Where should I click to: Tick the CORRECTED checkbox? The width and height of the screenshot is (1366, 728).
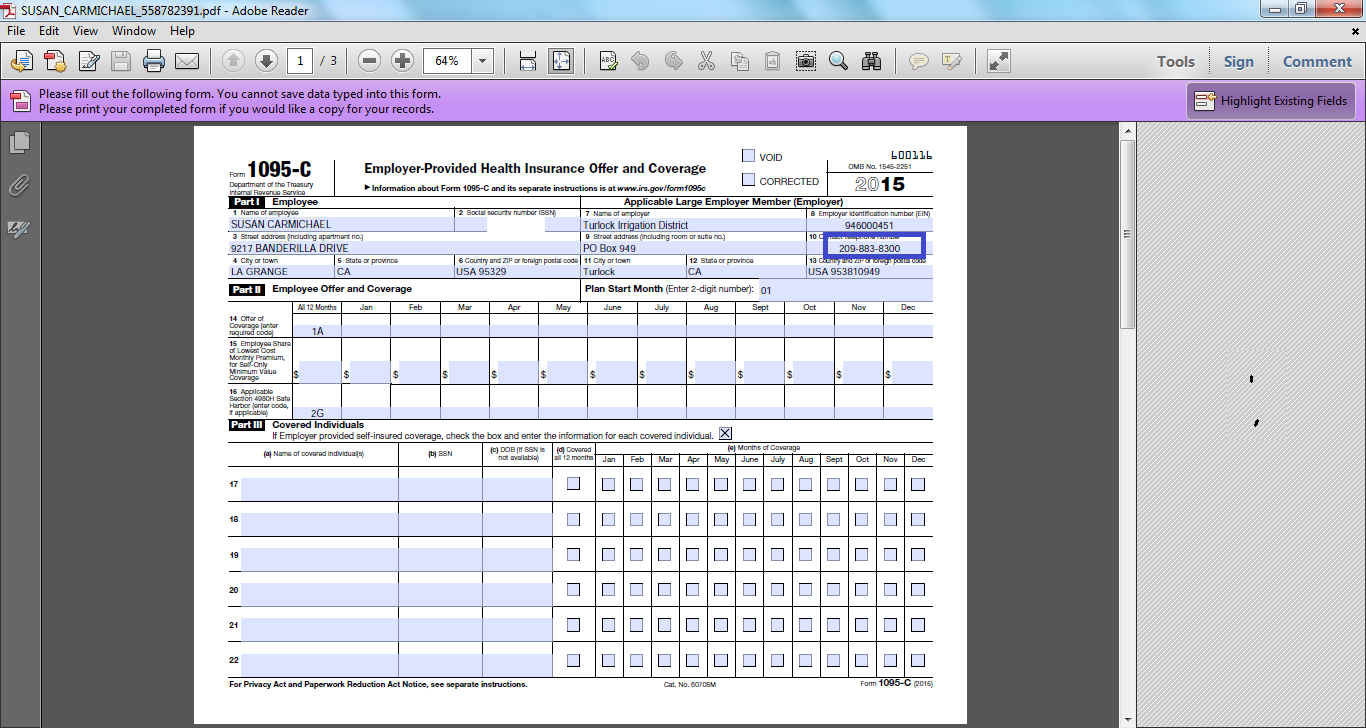[748, 180]
